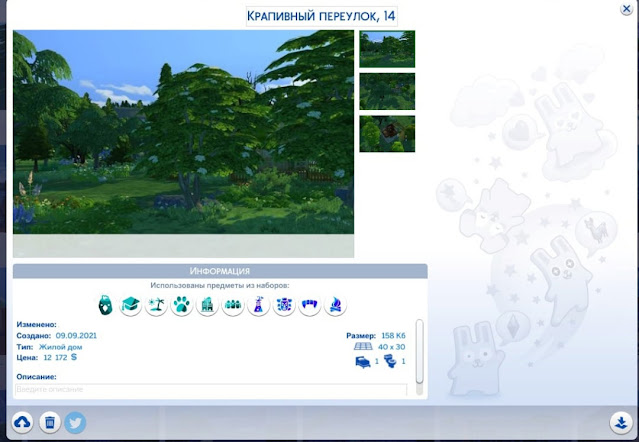Click the Island Living palm tree icon
The image size is (639, 442).
(x=156, y=305)
